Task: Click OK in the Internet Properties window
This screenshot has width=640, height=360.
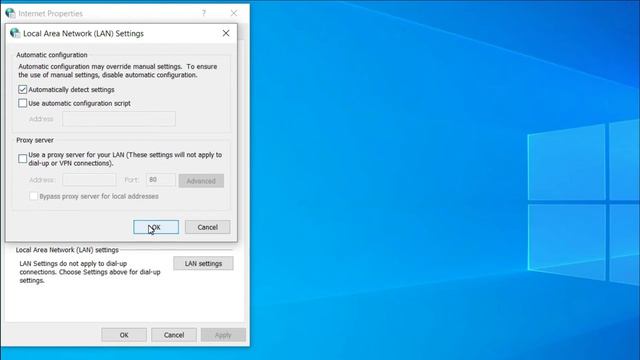Action: point(124,335)
